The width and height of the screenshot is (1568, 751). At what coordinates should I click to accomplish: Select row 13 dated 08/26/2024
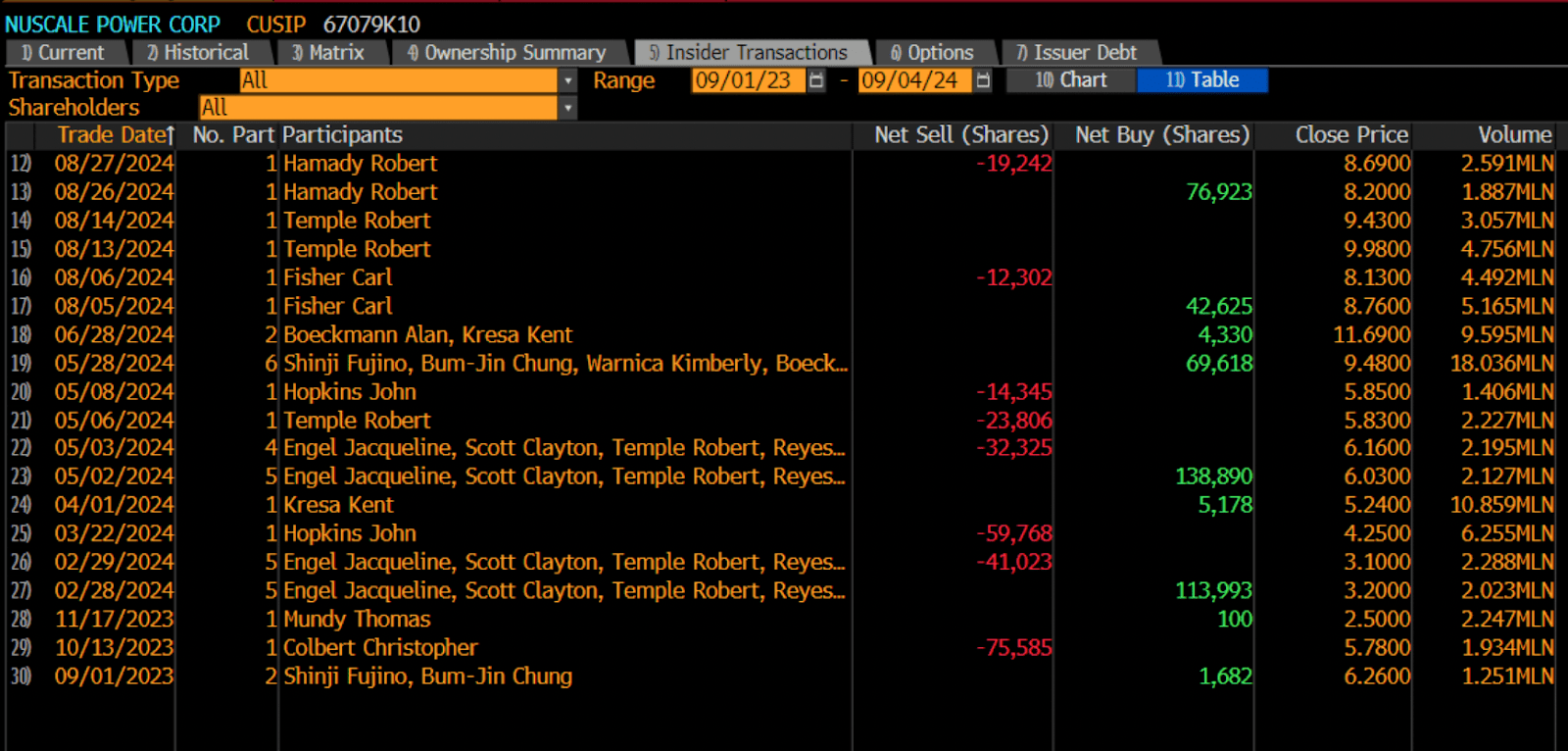coord(780,192)
